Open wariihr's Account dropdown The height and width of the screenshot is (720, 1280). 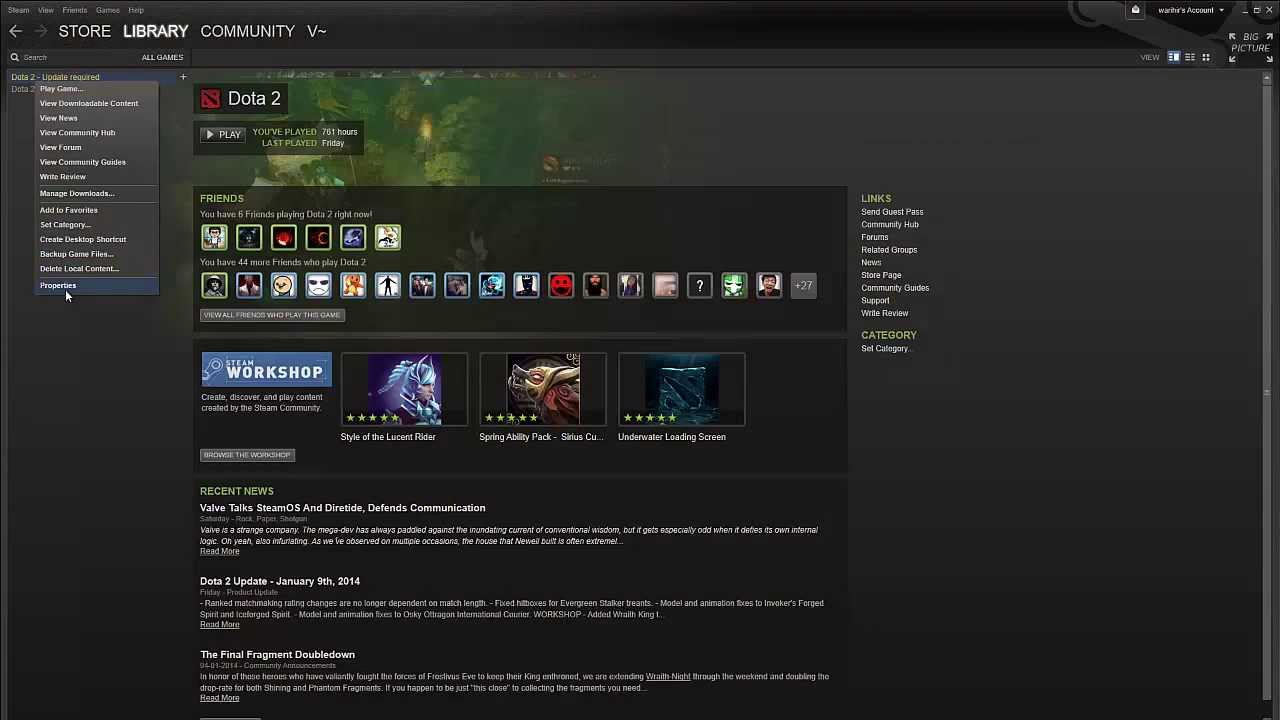coord(1191,10)
